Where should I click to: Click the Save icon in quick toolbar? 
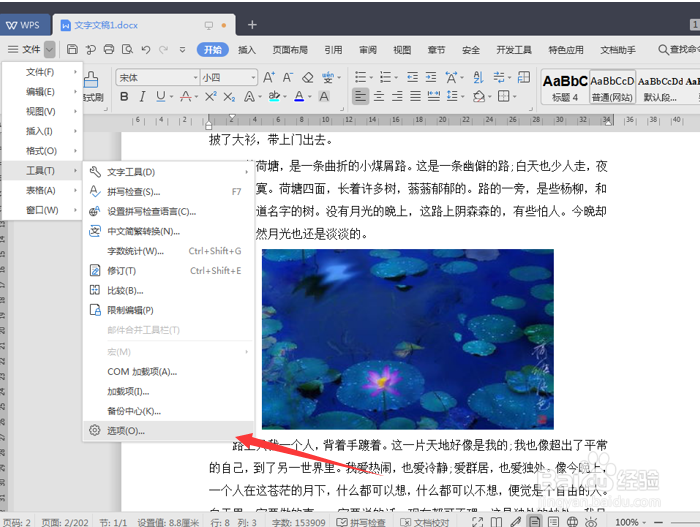coord(72,49)
